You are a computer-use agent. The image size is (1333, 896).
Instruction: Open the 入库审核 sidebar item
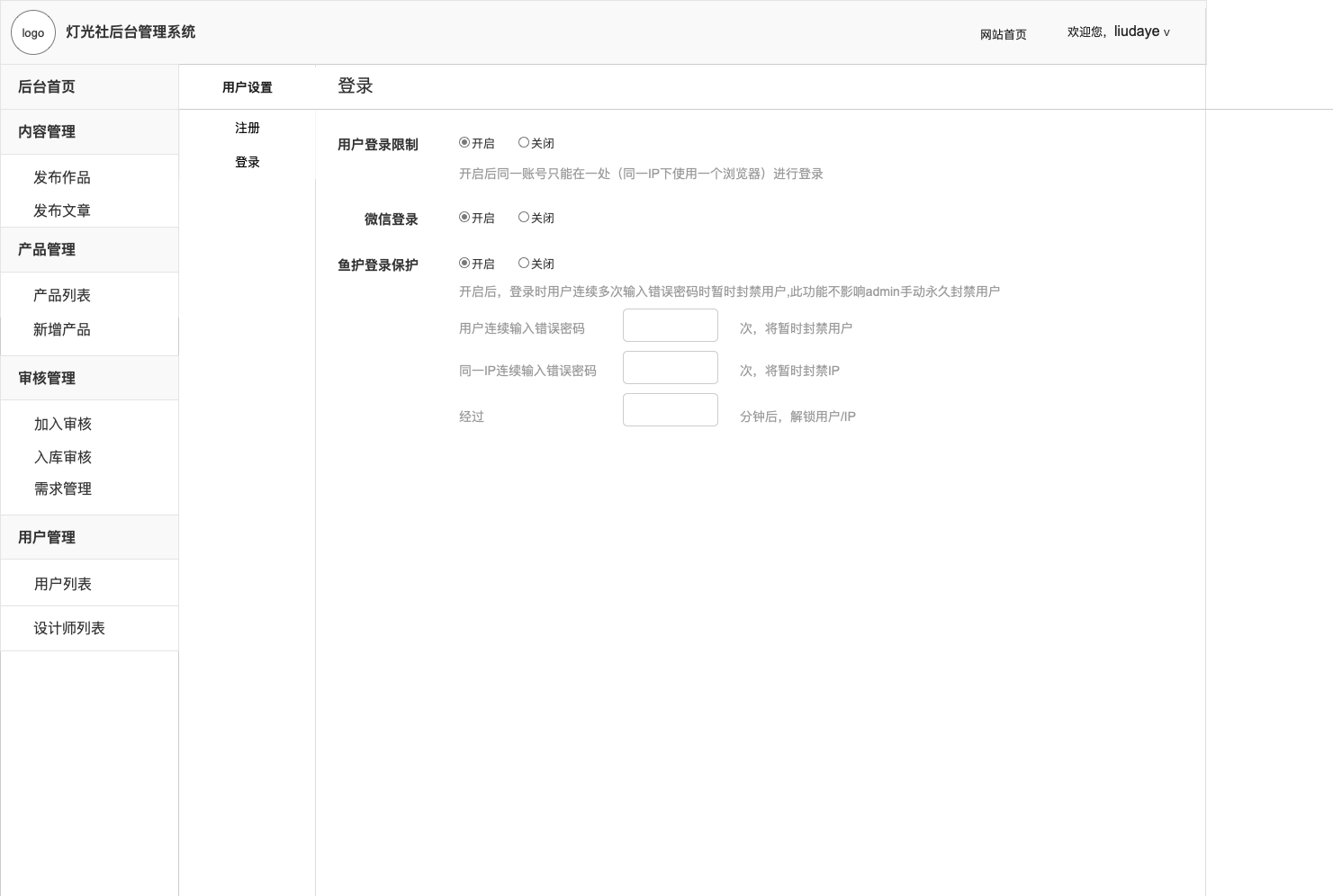(63, 457)
